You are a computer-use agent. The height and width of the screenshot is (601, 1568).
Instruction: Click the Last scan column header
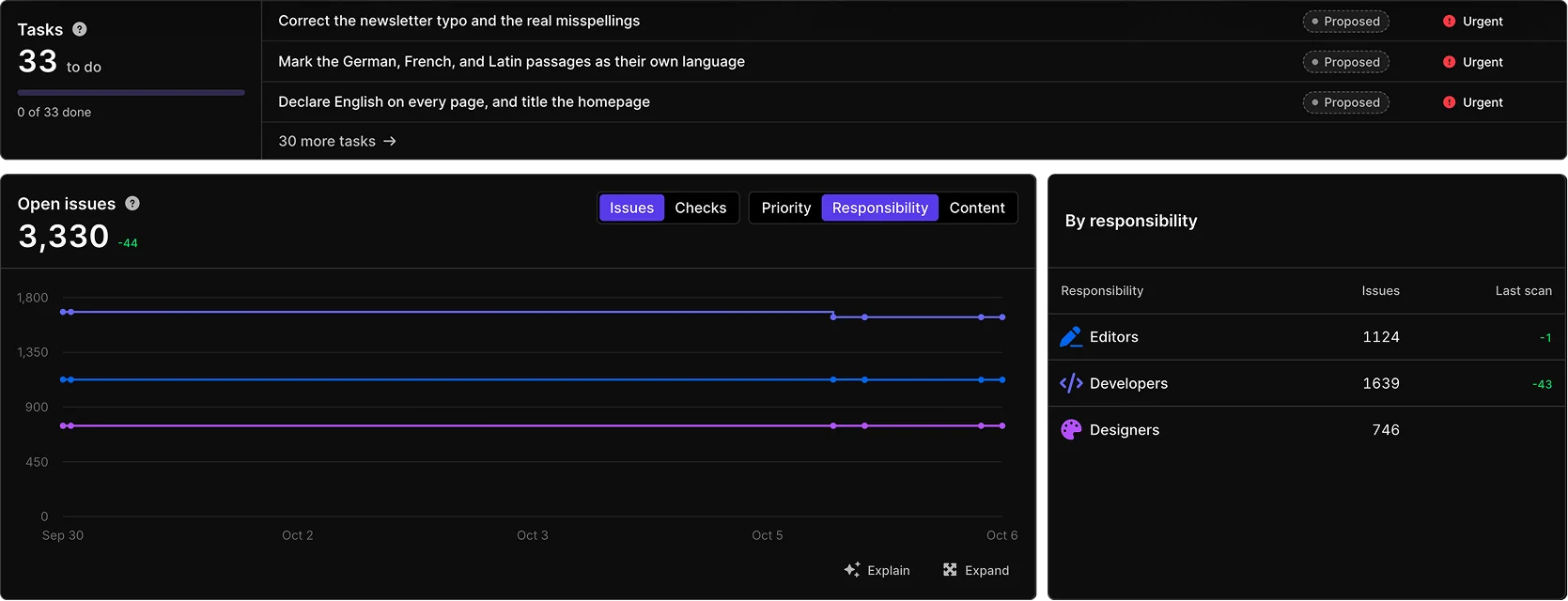pyautogui.click(x=1523, y=290)
